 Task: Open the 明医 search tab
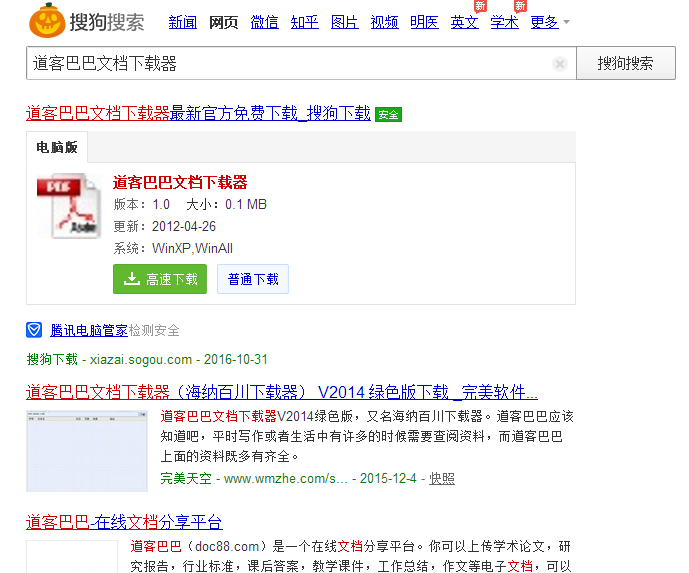(424, 22)
